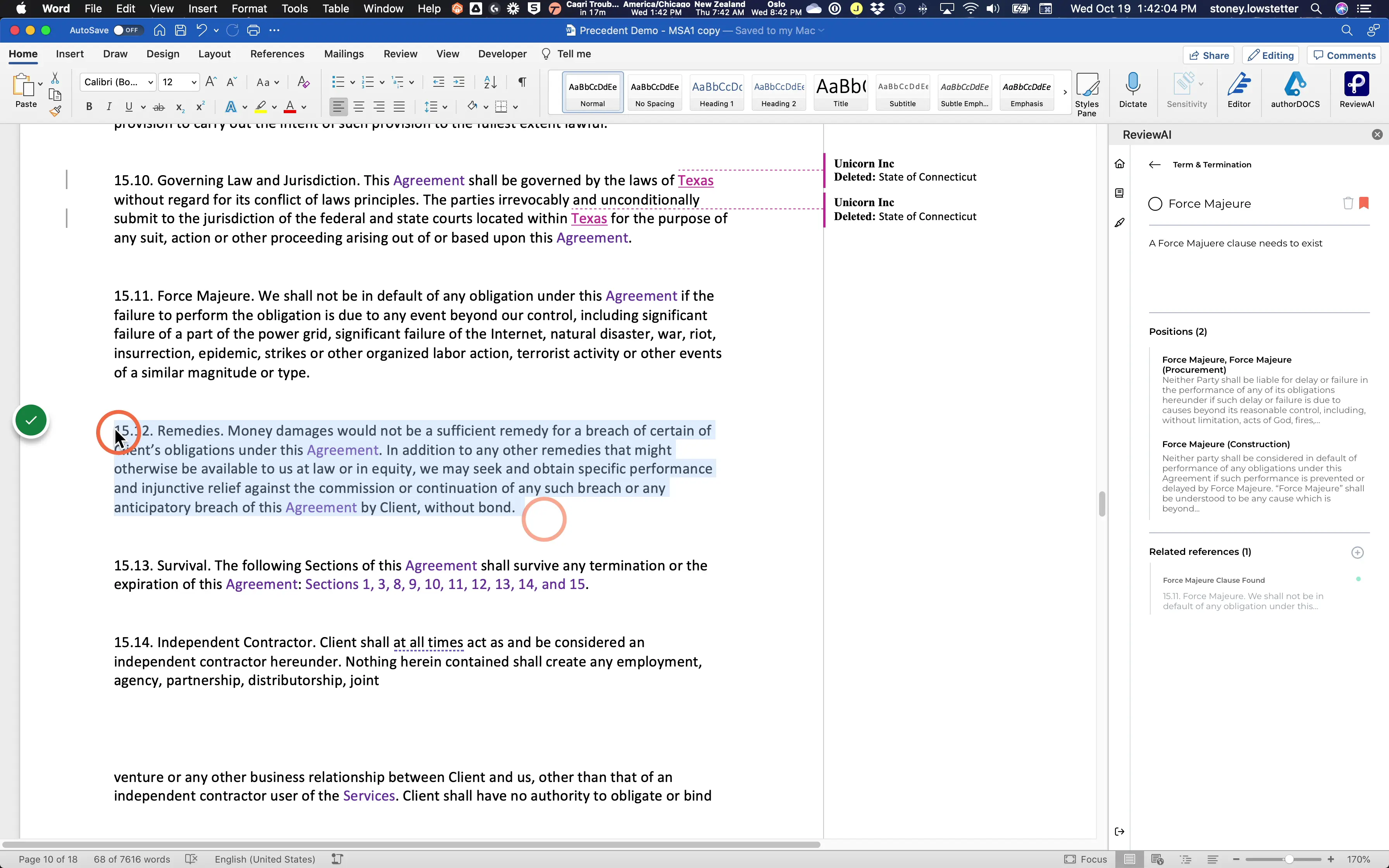The image size is (1389, 868).
Task: Open the font name dropdown
Action: coord(150,83)
